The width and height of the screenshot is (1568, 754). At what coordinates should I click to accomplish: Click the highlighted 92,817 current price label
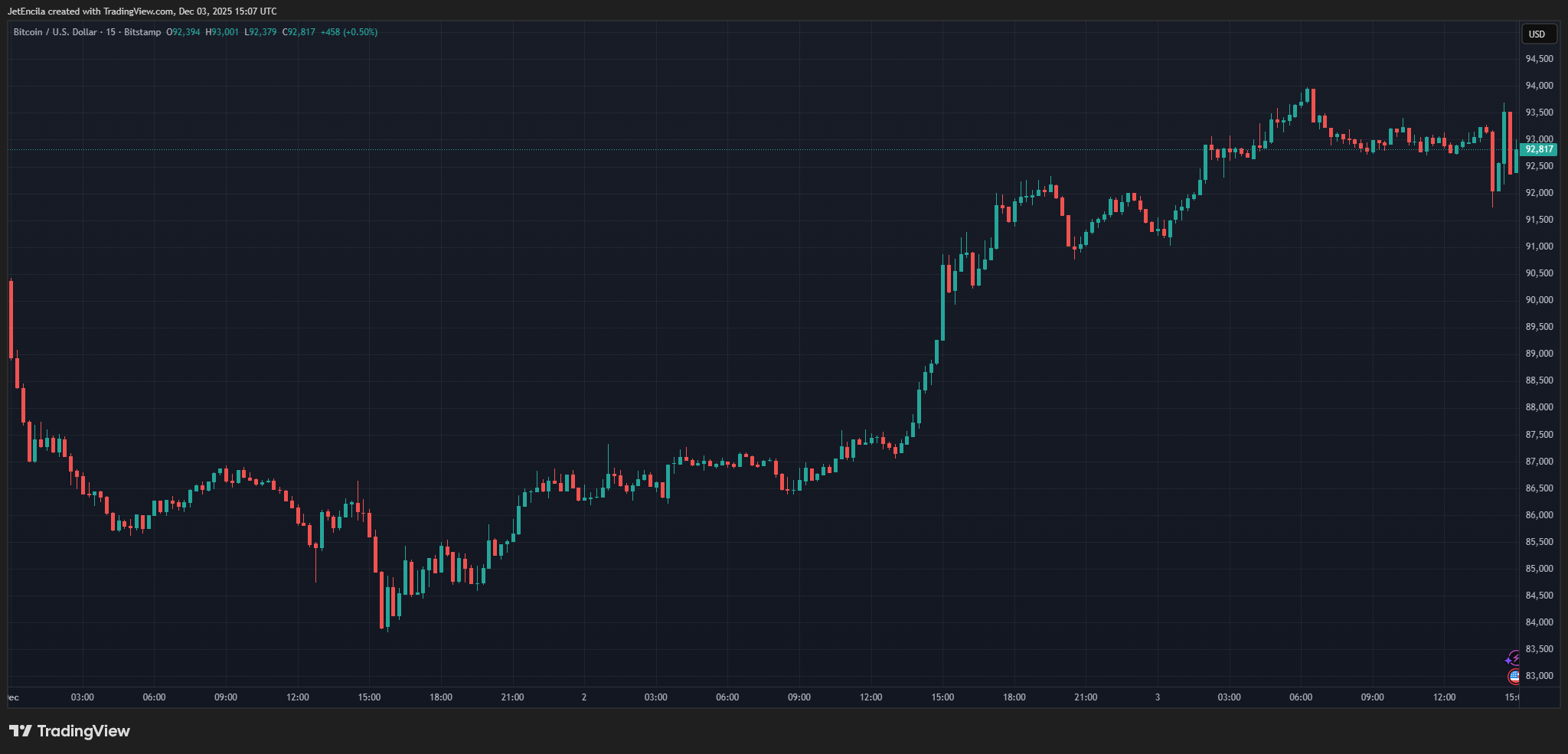pyautogui.click(x=1538, y=149)
